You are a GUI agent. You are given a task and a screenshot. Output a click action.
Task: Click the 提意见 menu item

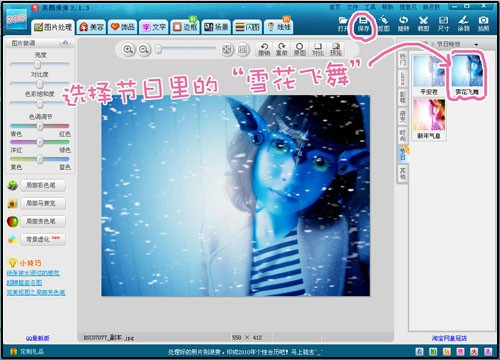(x=408, y=7)
